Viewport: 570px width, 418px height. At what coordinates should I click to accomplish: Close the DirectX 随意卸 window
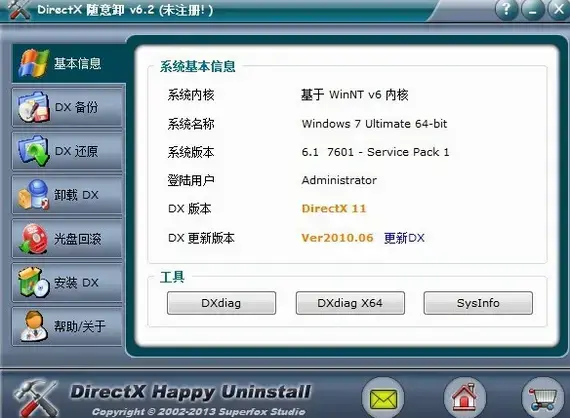click(x=559, y=9)
